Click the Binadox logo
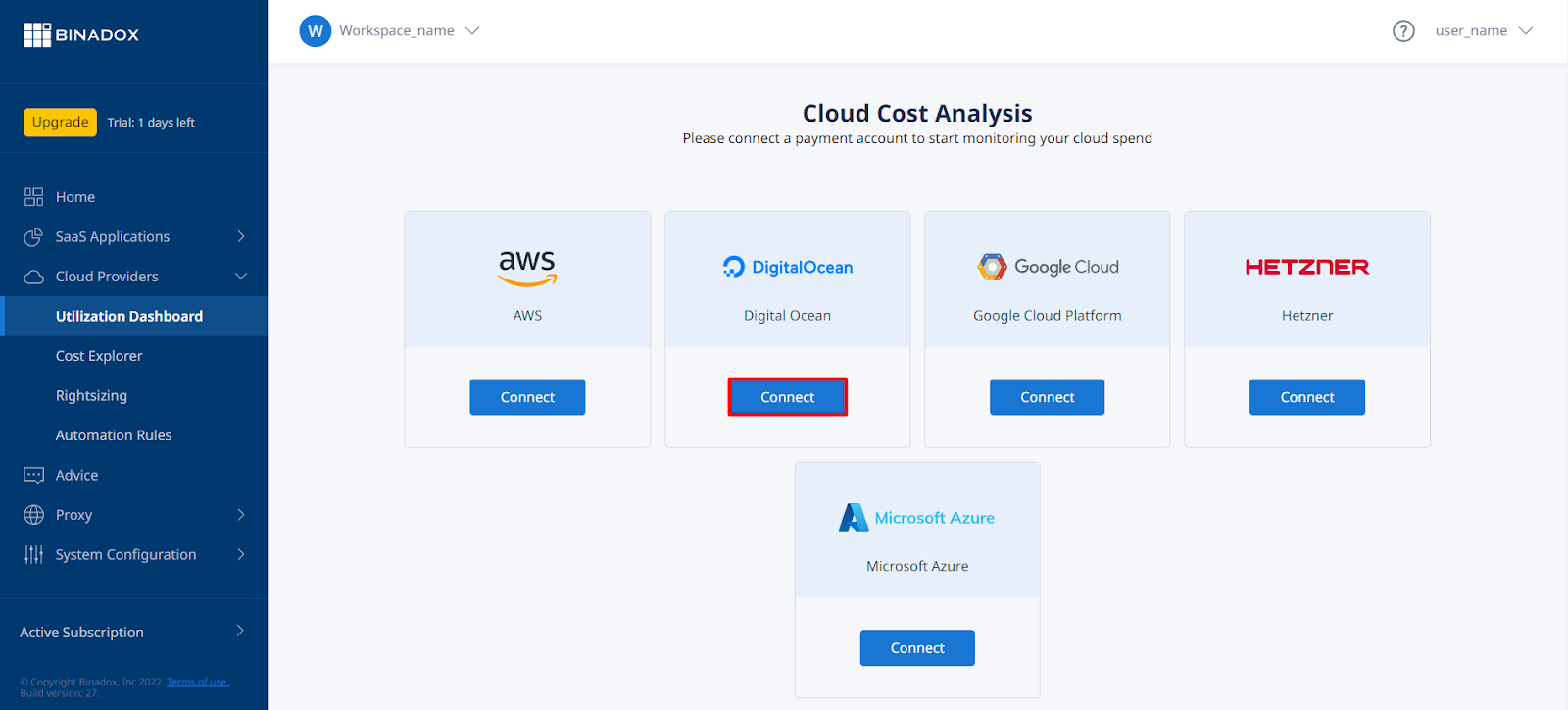This screenshot has width=1568, height=710. point(81,35)
